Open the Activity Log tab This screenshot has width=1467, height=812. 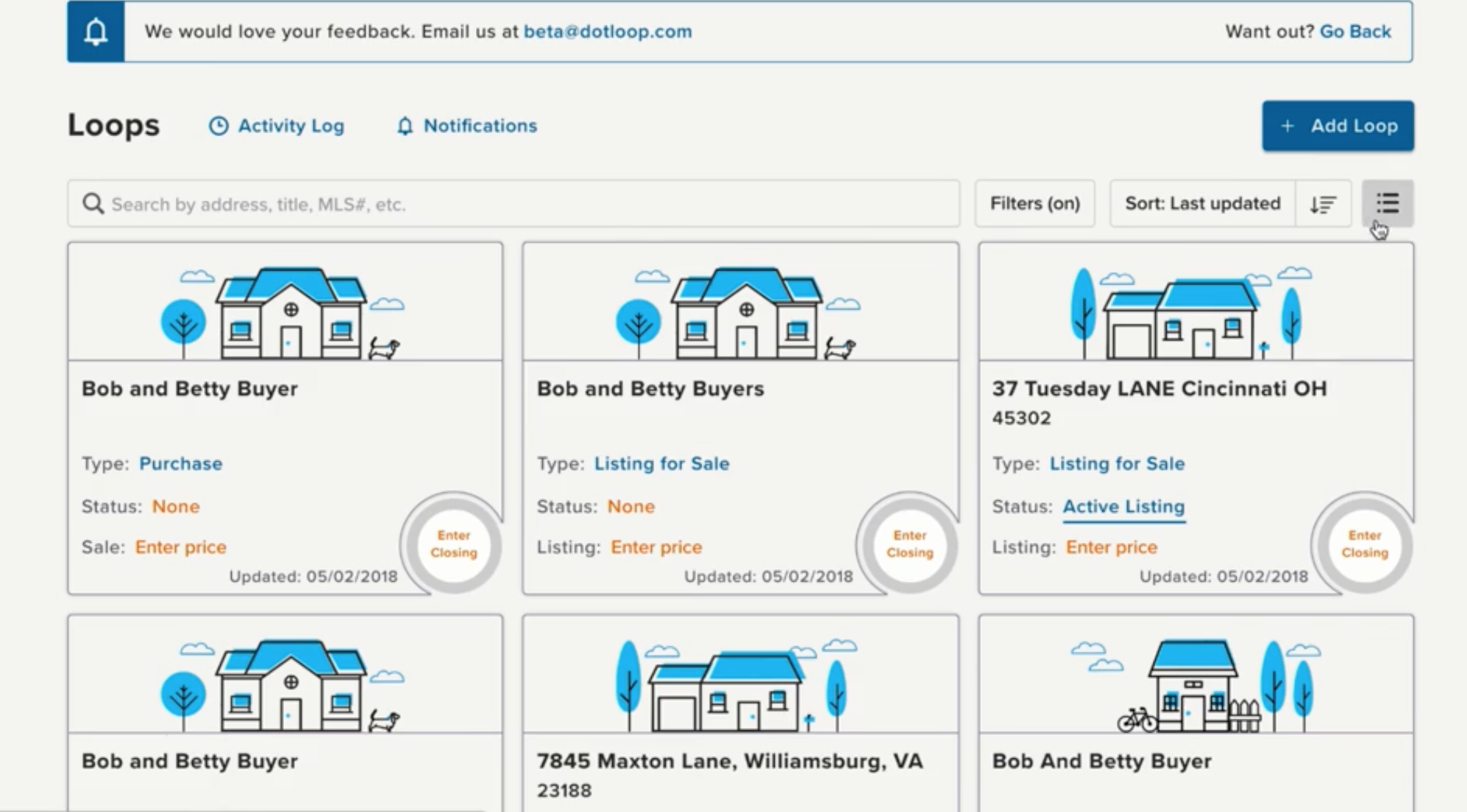coord(277,126)
